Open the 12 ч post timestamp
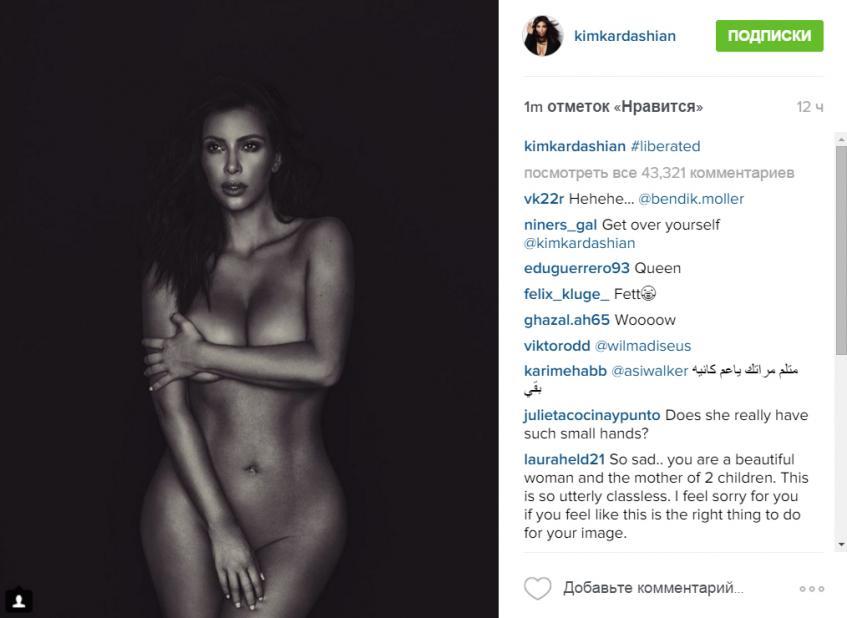847x618 pixels. (x=810, y=107)
